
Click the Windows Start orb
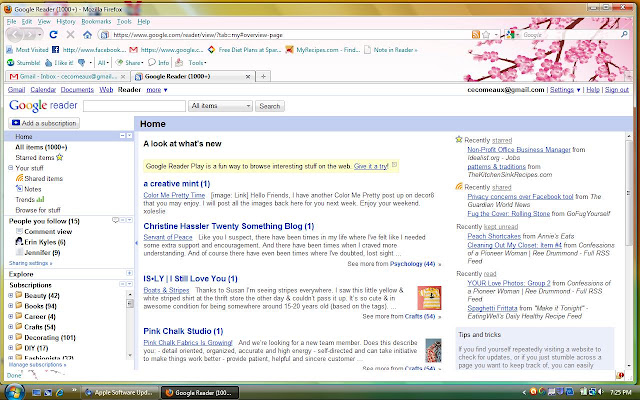13,392
